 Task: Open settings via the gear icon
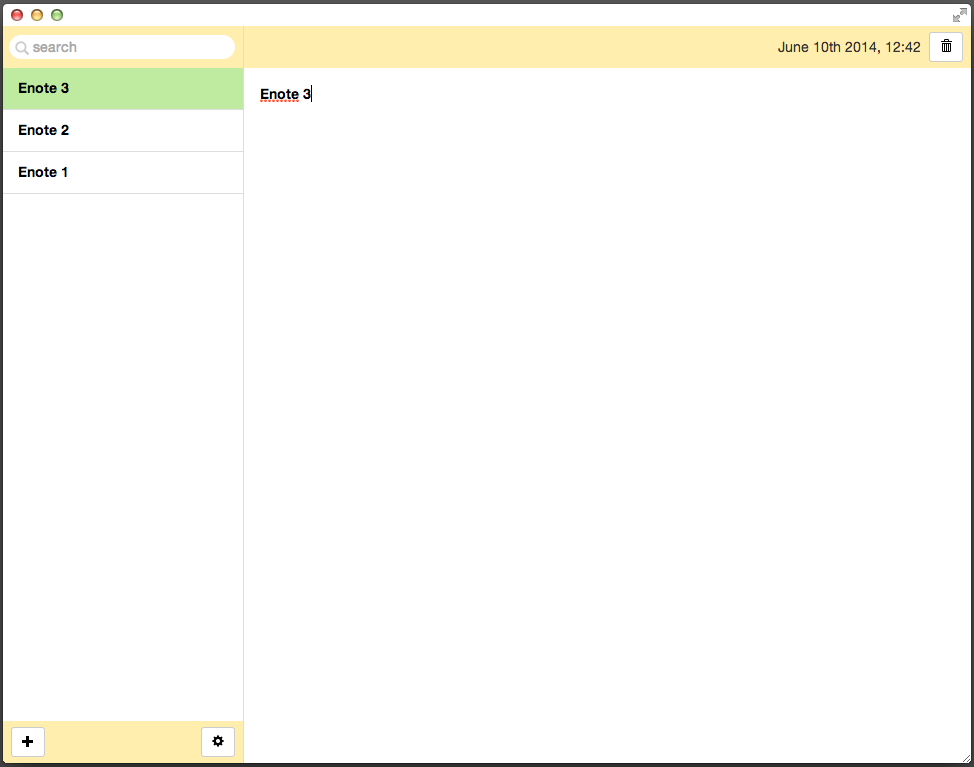click(x=218, y=741)
